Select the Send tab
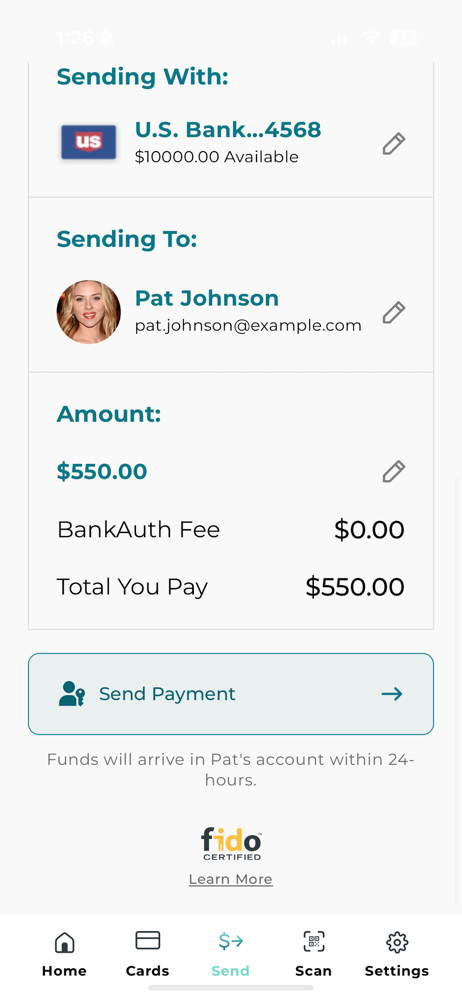This screenshot has height=1000, width=462. pos(230,954)
